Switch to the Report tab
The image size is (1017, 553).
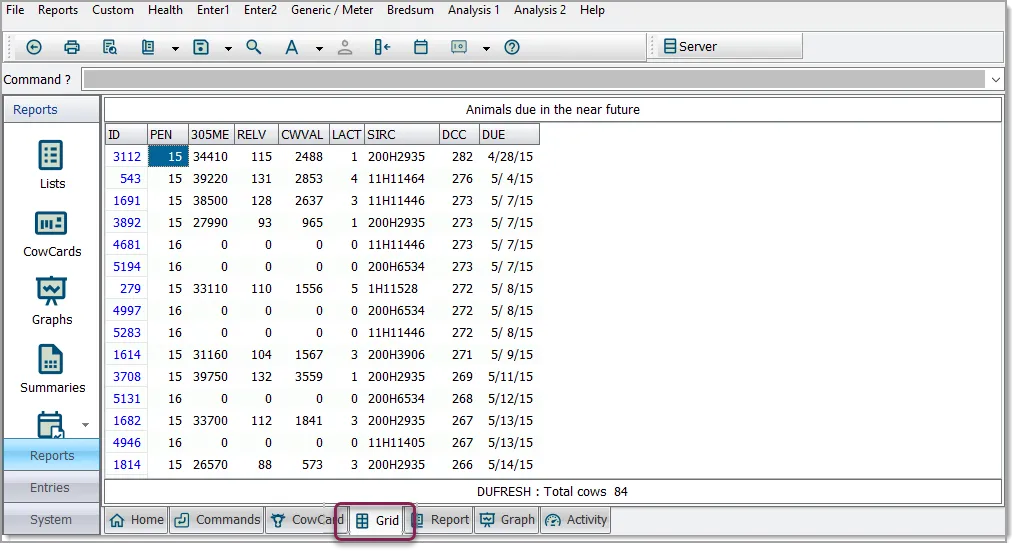pos(440,520)
